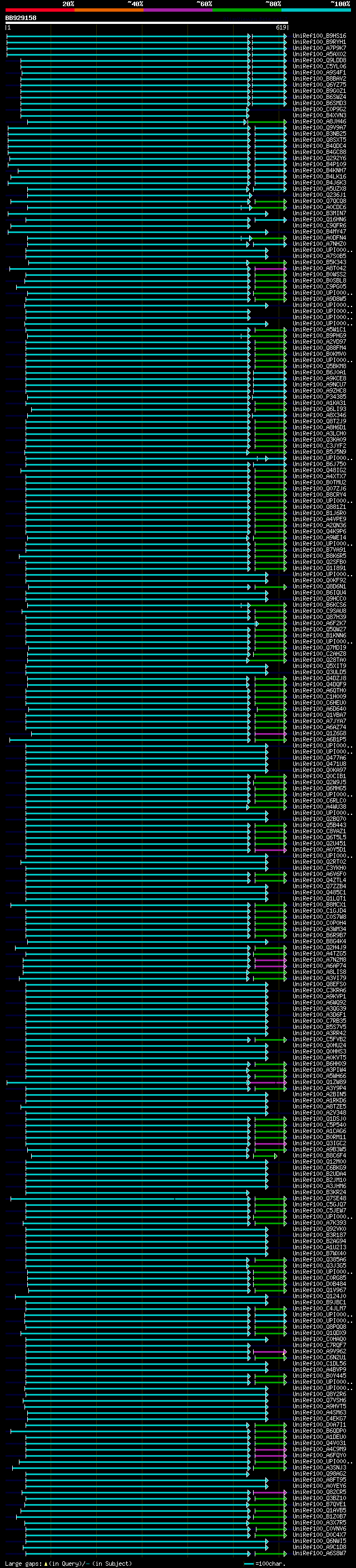This screenshot has width=356, height=1568.
Task: Select hit UniRef100_Q5B443
Action: 319,825
